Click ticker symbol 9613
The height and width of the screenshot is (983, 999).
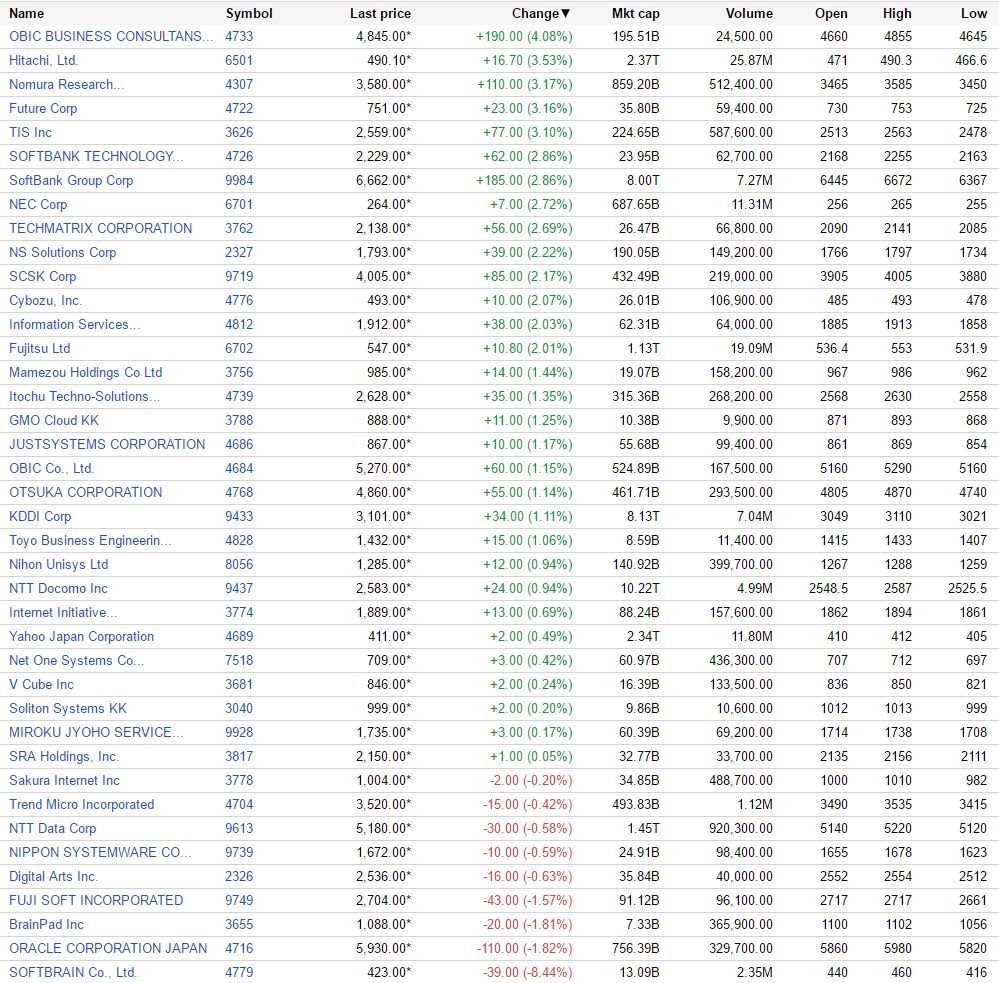[x=239, y=828]
